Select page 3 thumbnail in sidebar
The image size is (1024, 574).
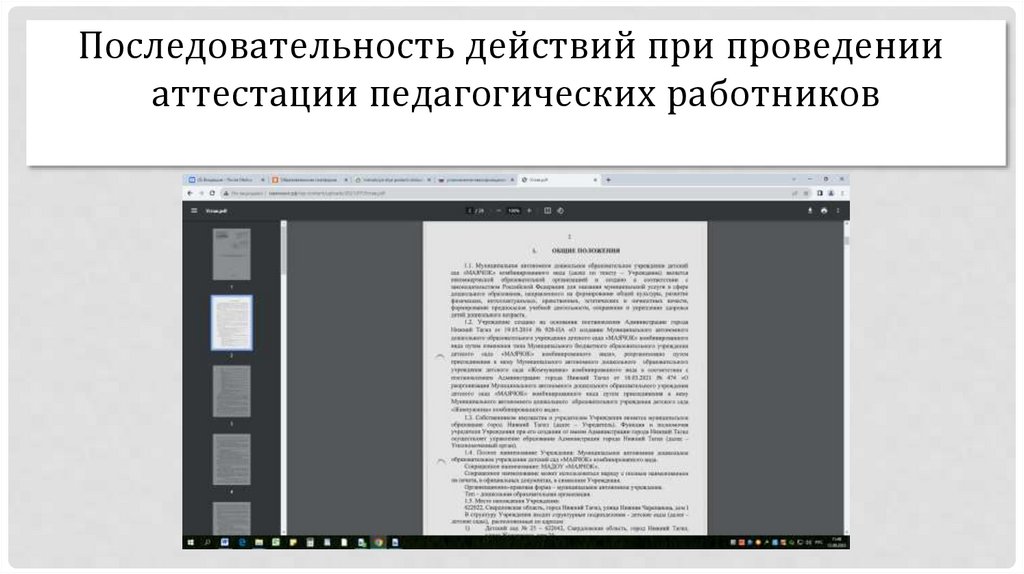(x=231, y=391)
